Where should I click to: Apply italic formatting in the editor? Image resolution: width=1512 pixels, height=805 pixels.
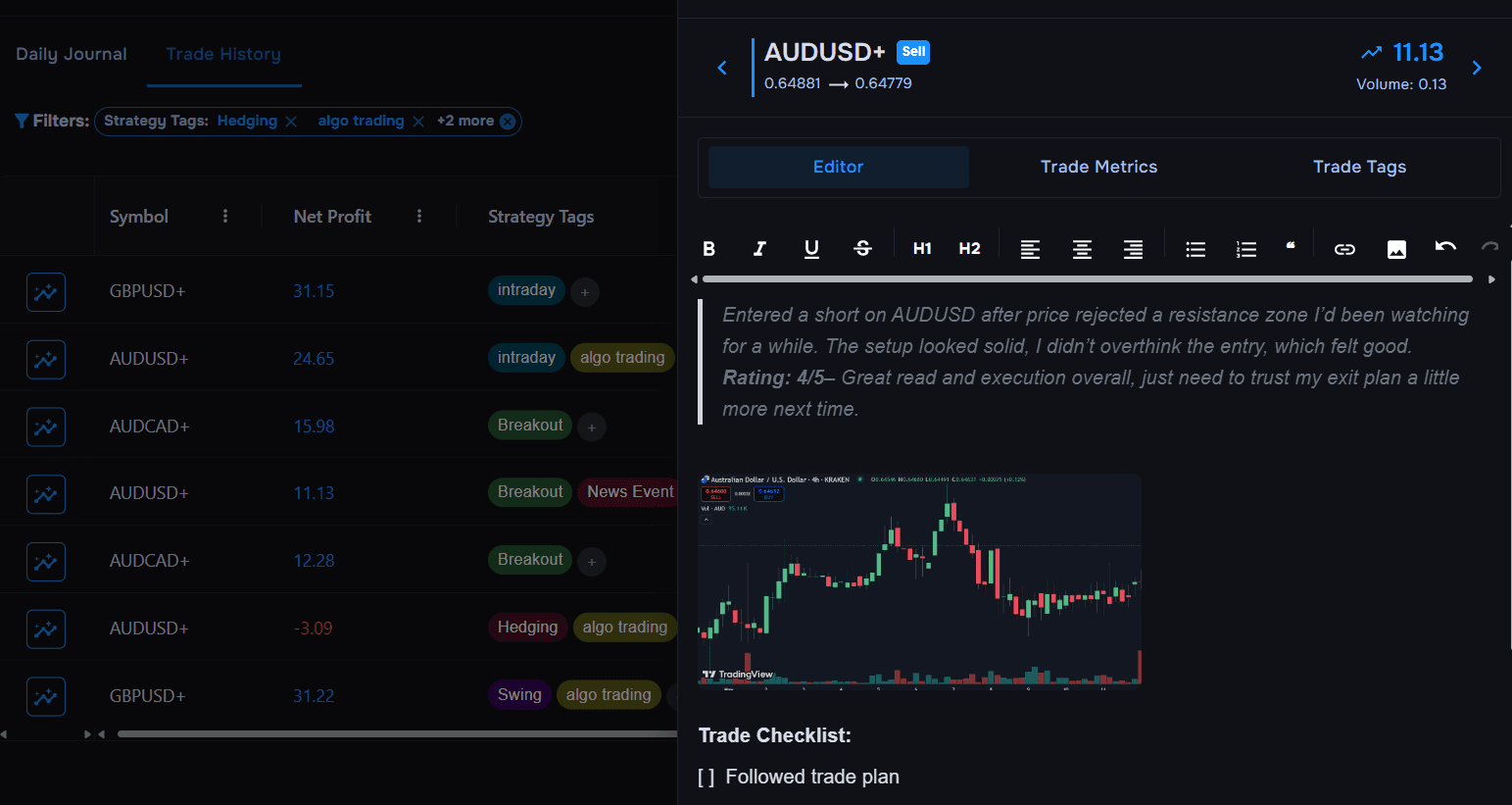[759, 249]
